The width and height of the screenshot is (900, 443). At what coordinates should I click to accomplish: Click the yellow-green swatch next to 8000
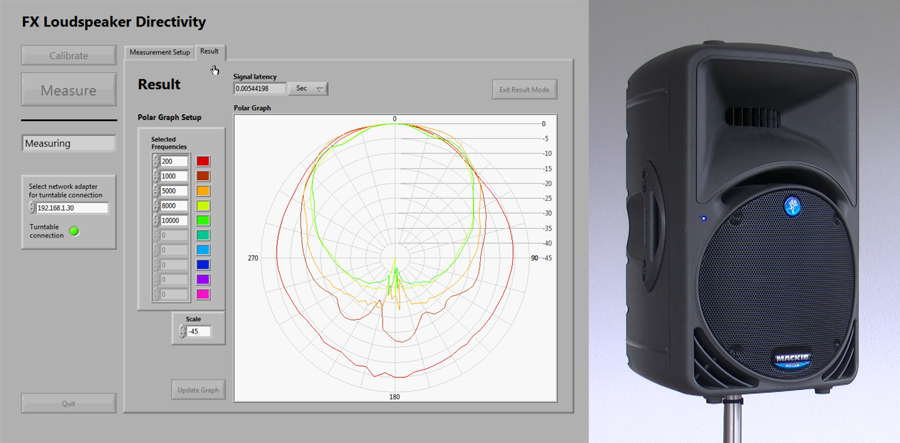[x=203, y=206]
